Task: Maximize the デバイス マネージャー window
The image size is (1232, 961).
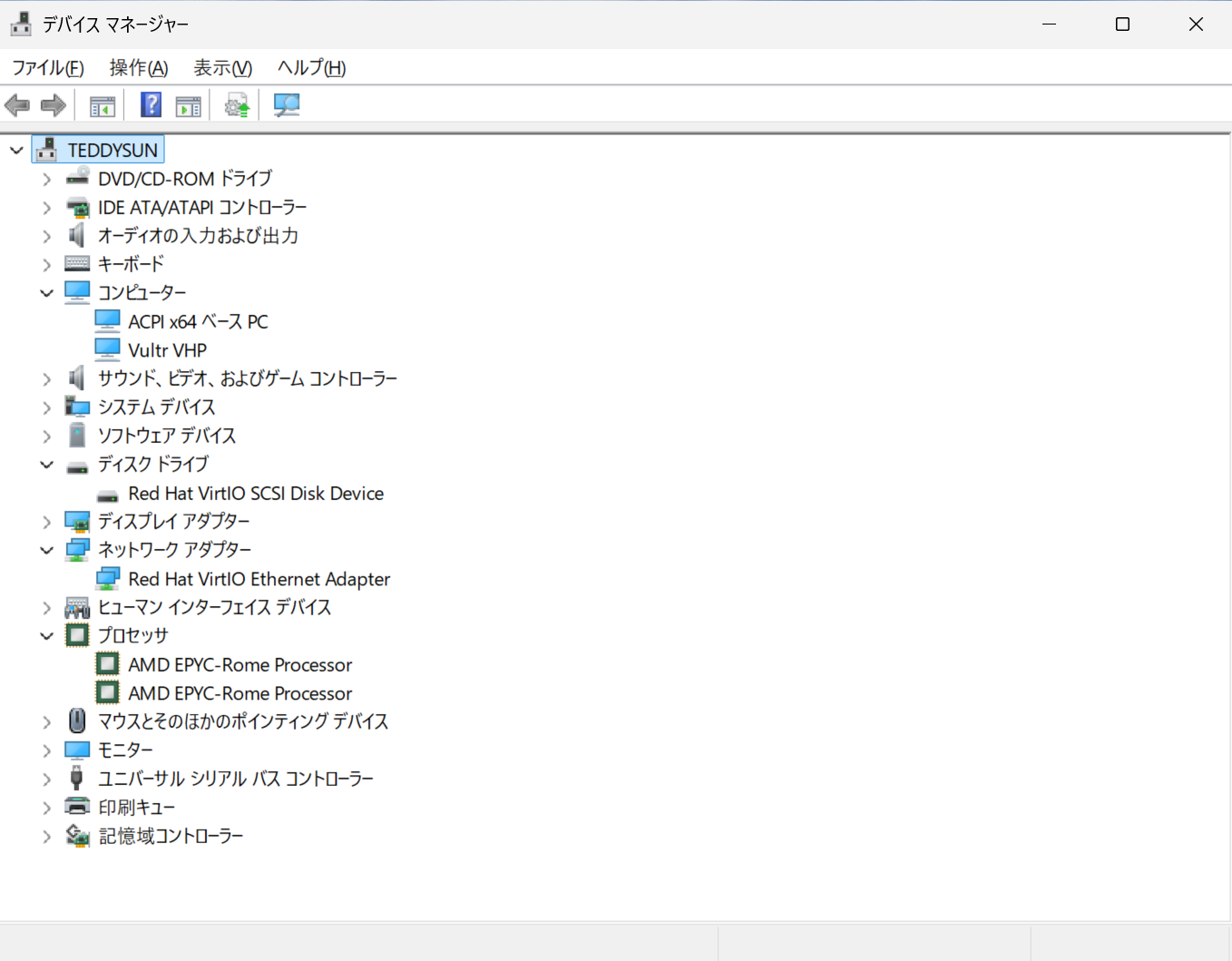Action: (x=1123, y=25)
